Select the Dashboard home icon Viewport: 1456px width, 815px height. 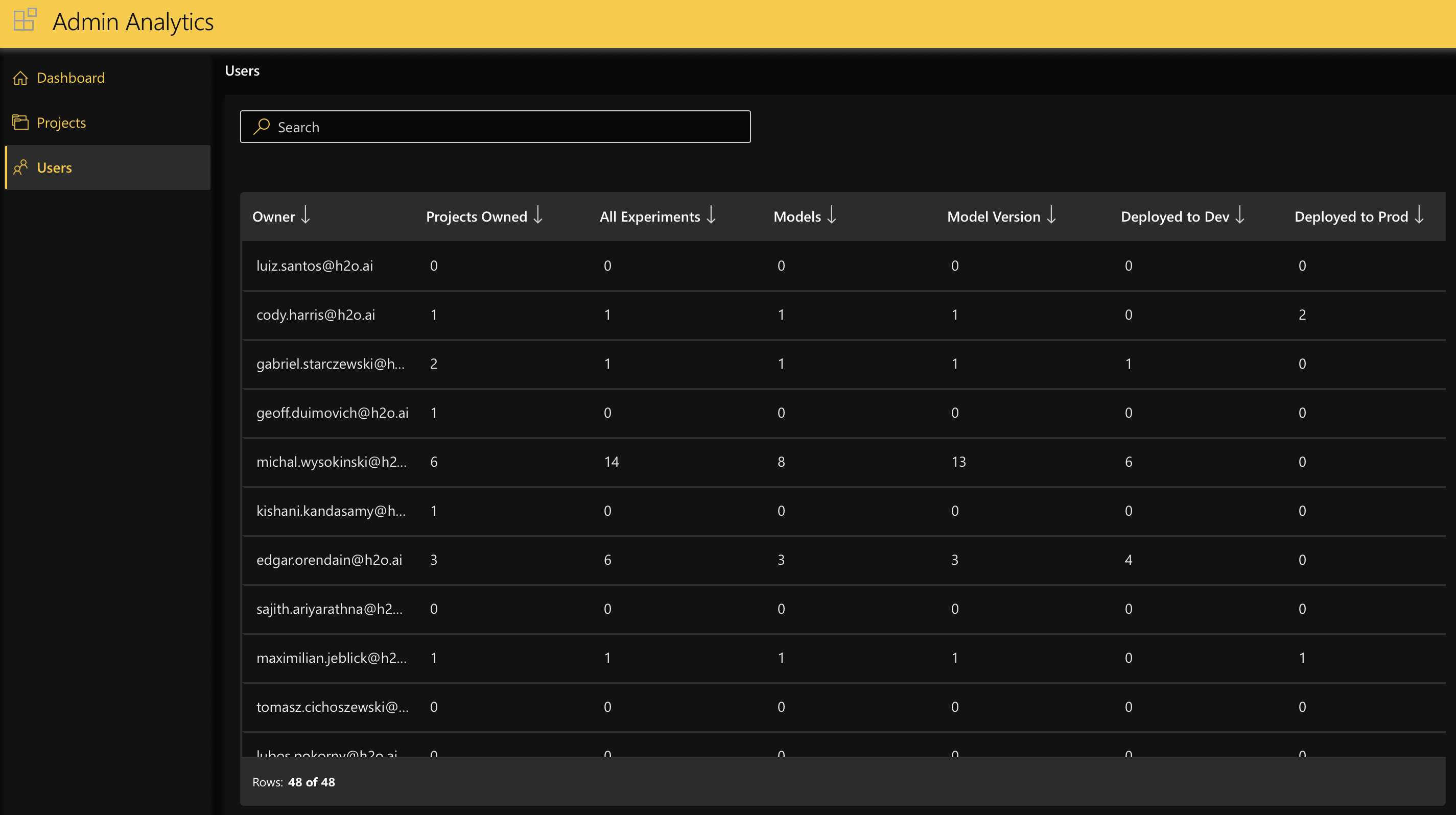(20, 78)
